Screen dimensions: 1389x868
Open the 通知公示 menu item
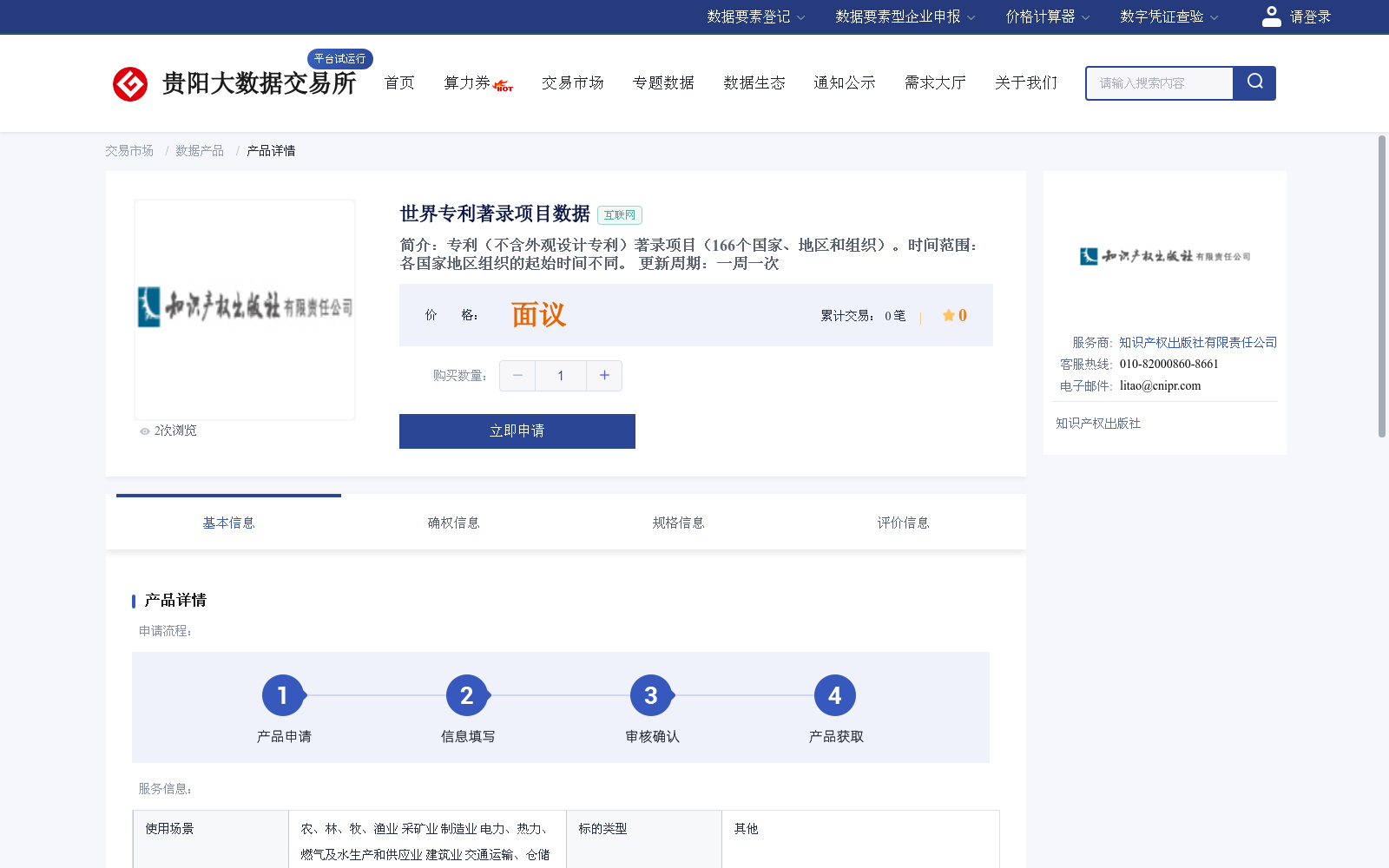click(845, 82)
